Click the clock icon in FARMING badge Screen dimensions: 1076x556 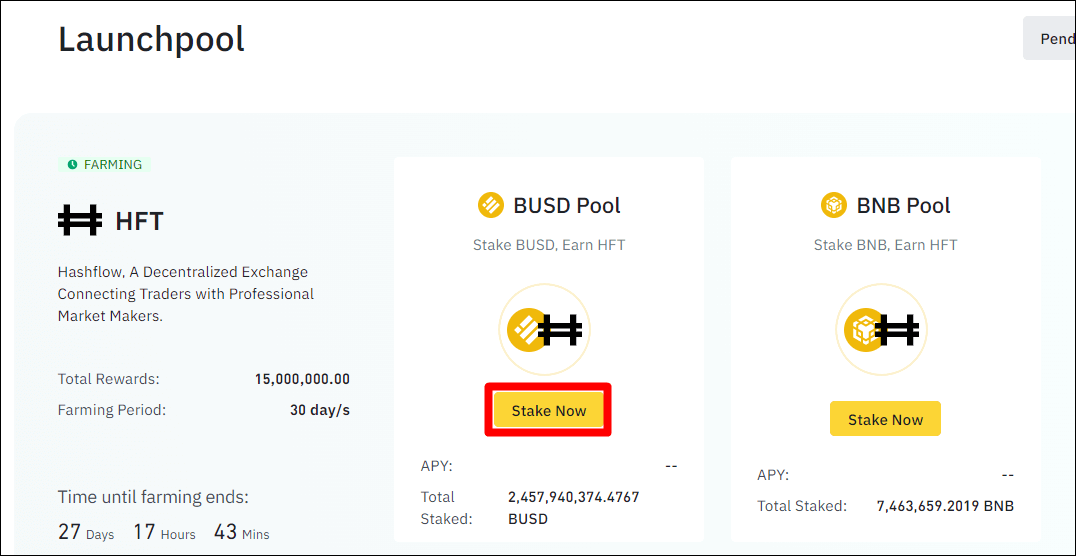(72, 165)
